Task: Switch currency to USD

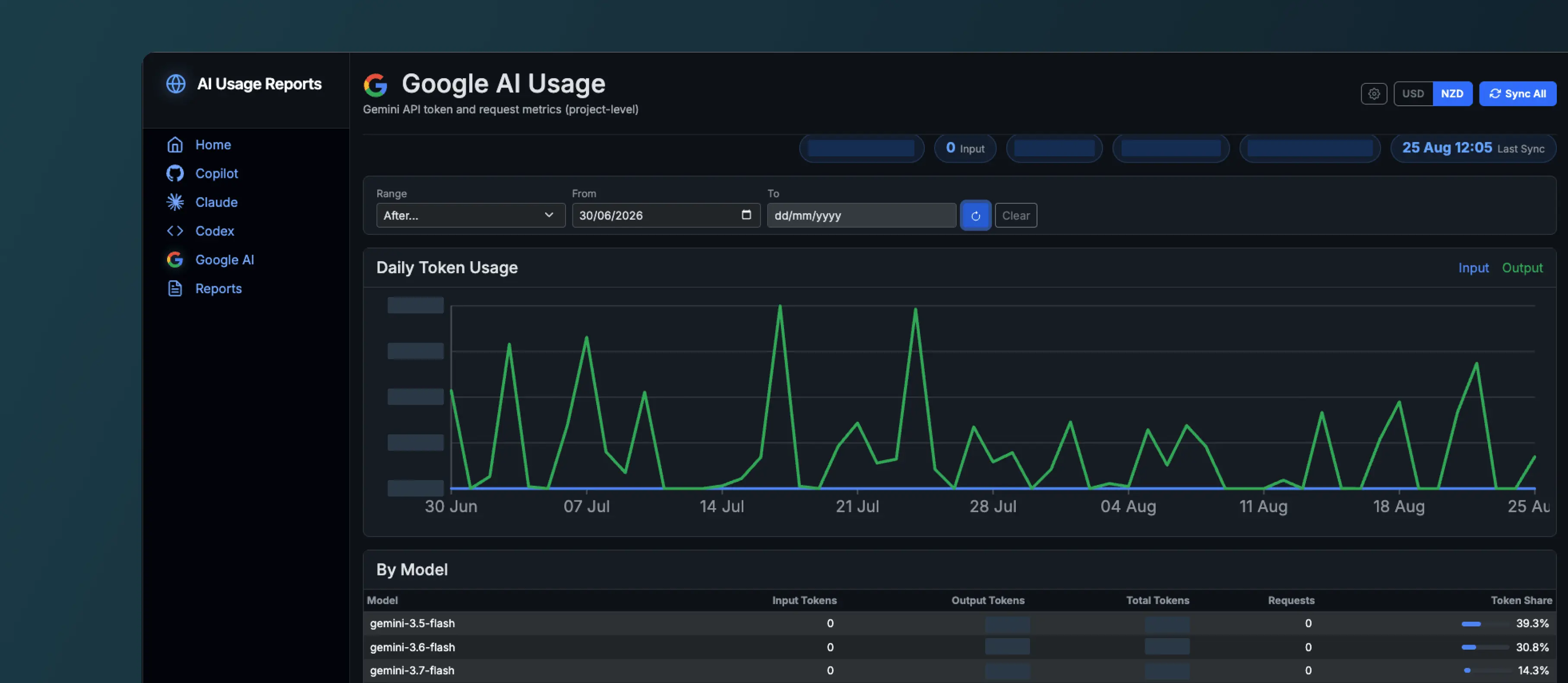Action: click(x=1413, y=94)
